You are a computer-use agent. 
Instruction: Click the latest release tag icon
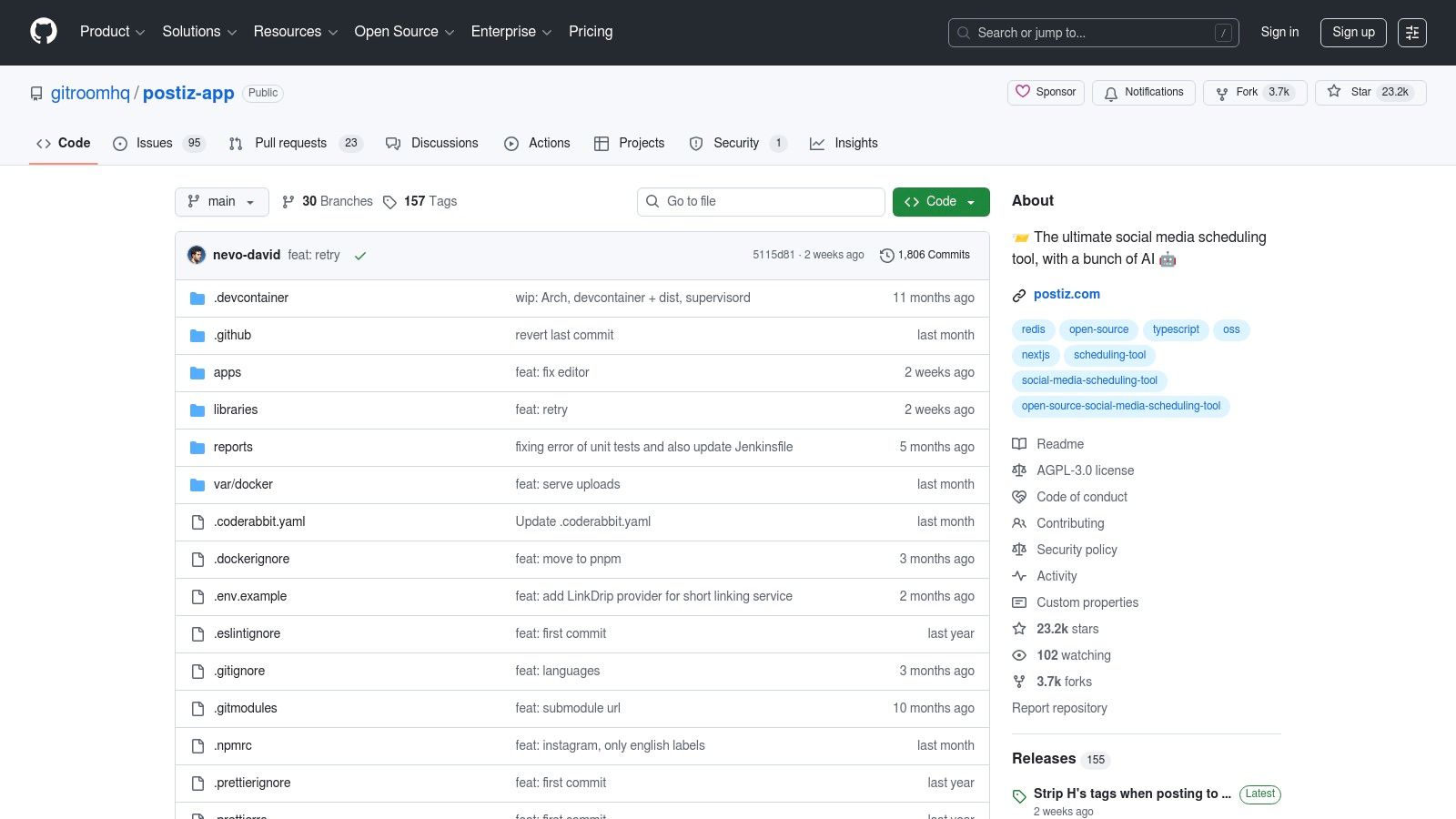[x=1019, y=796]
